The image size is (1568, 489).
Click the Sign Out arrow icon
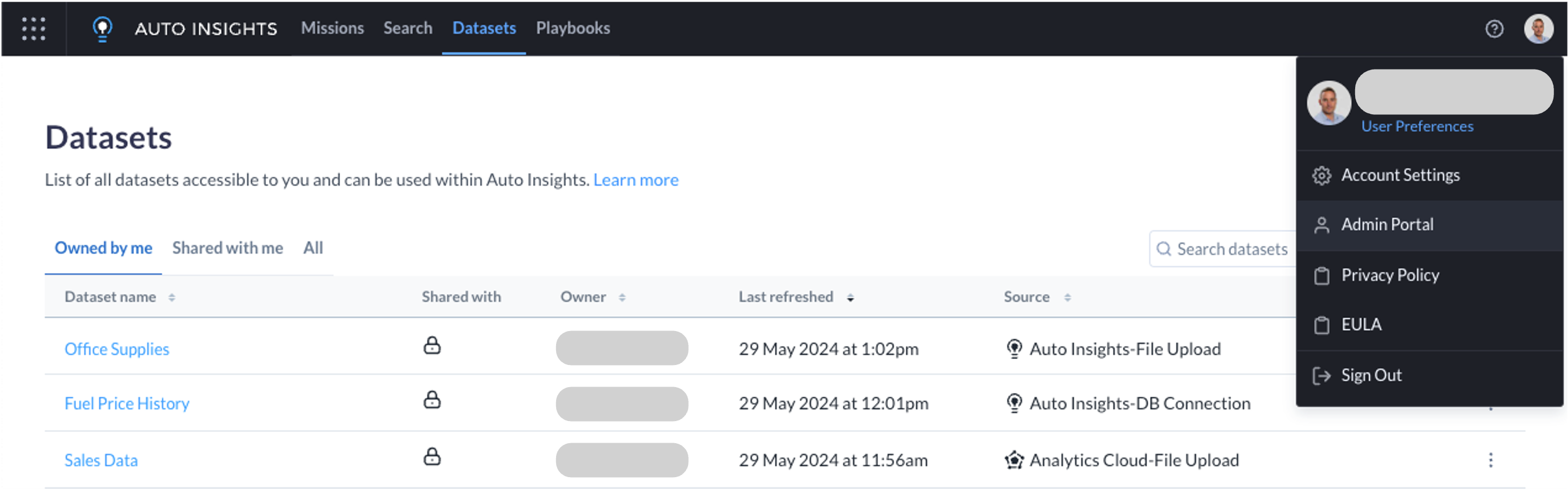(1321, 376)
